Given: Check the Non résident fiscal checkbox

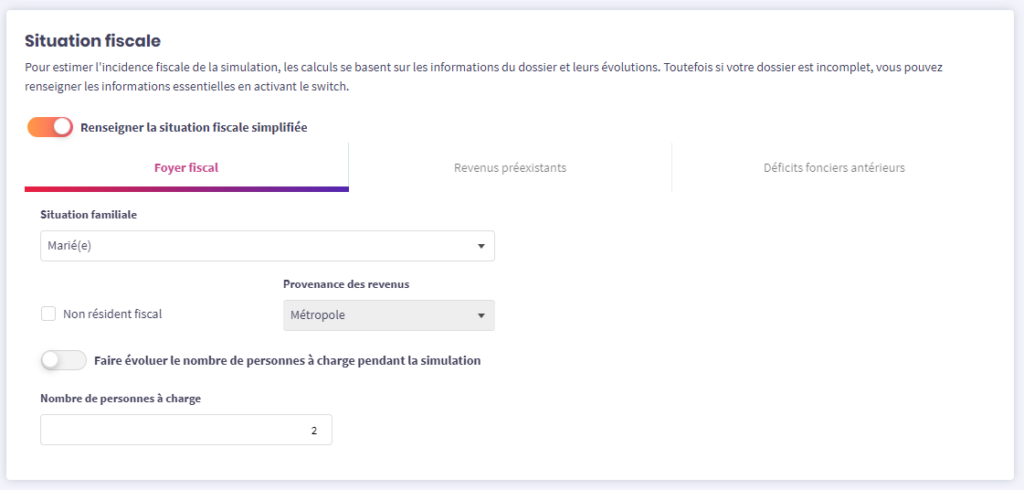Looking at the screenshot, I should click(48, 314).
